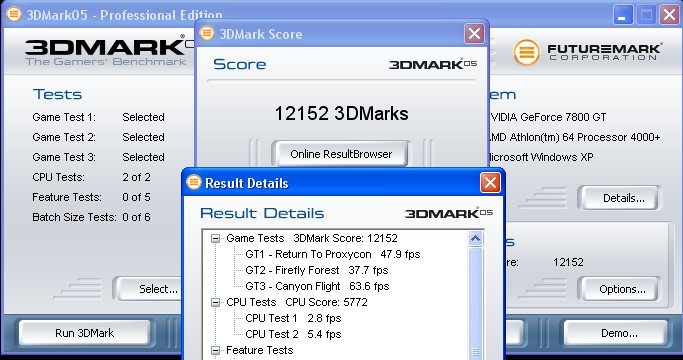
Task: Select GT3 - Canyon Flight result row
Action: coord(317,286)
